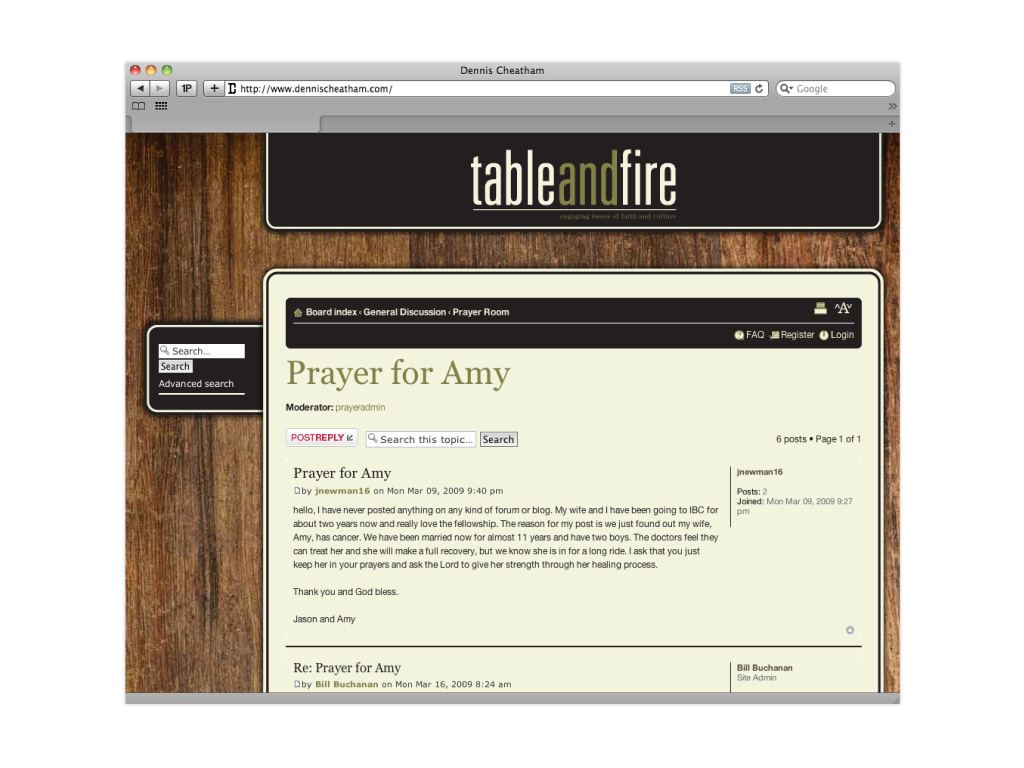Click the address bar URL field
The height and width of the screenshot is (768, 1024).
pos(483,89)
